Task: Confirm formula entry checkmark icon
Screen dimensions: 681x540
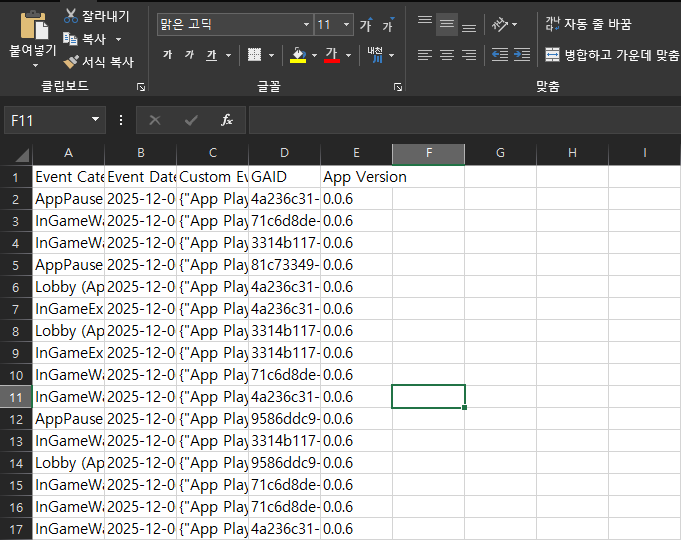Action: (191, 120)
